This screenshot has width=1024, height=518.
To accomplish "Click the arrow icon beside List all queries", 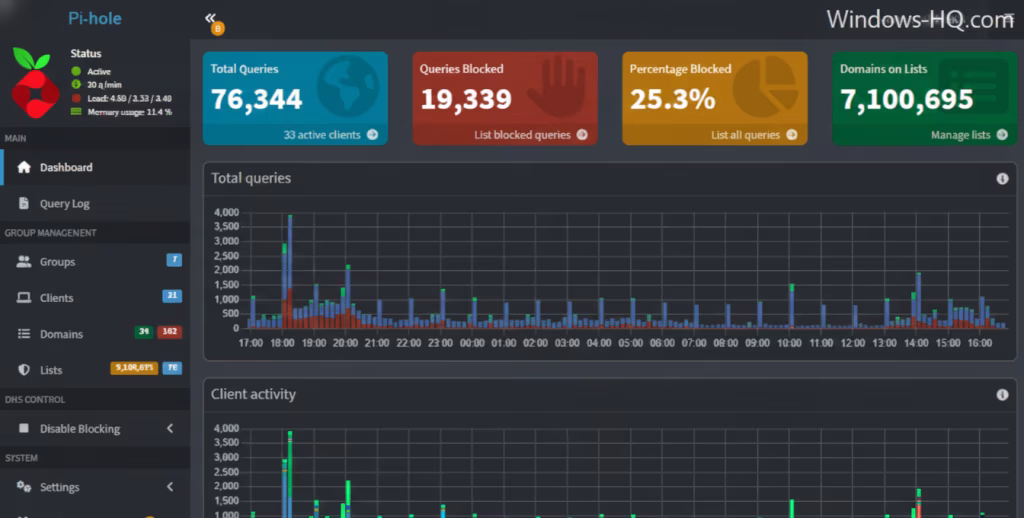I will (x=792, y=135).
